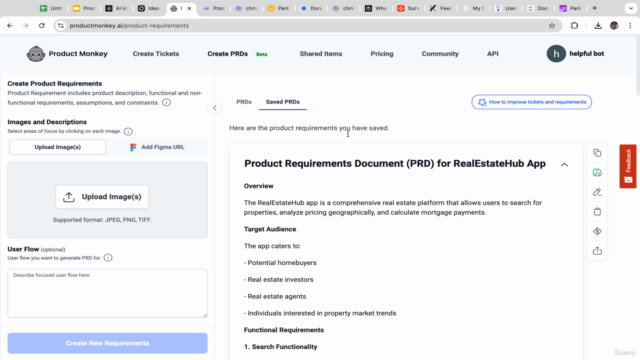
Task: Go back with the browser back arrow
Action: [x=10, y=25]
